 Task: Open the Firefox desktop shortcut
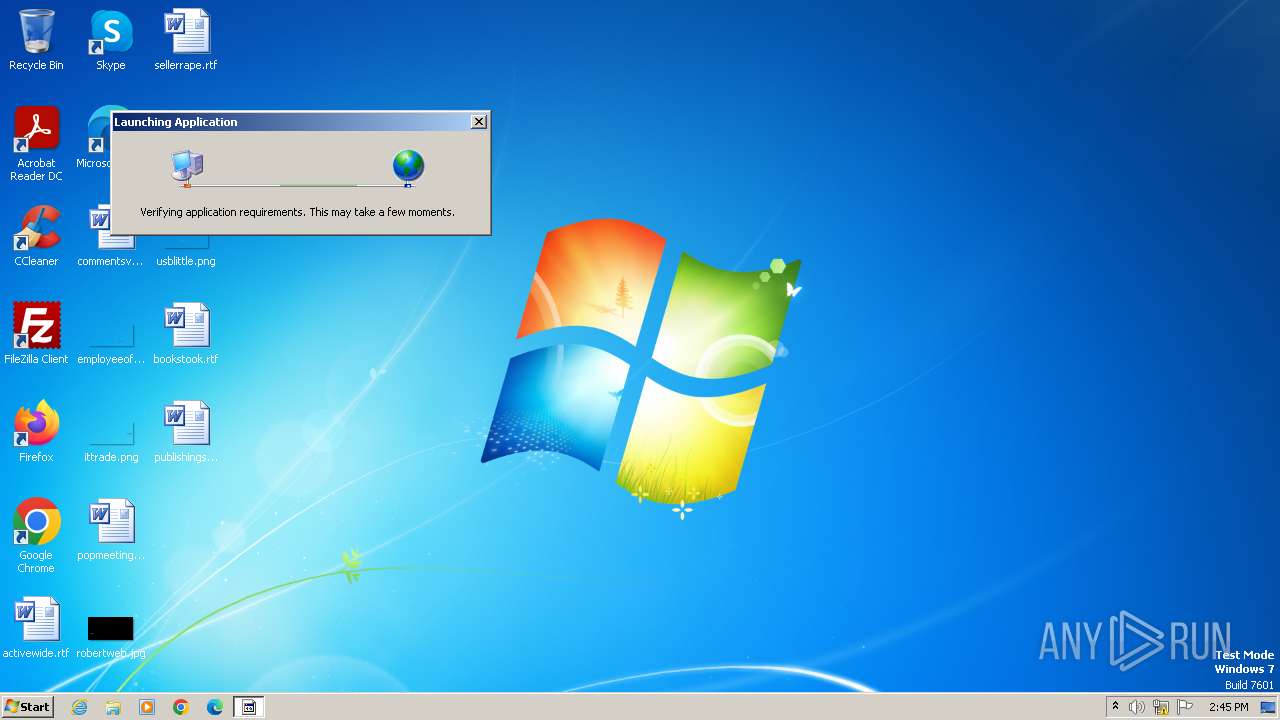point(36,432)
